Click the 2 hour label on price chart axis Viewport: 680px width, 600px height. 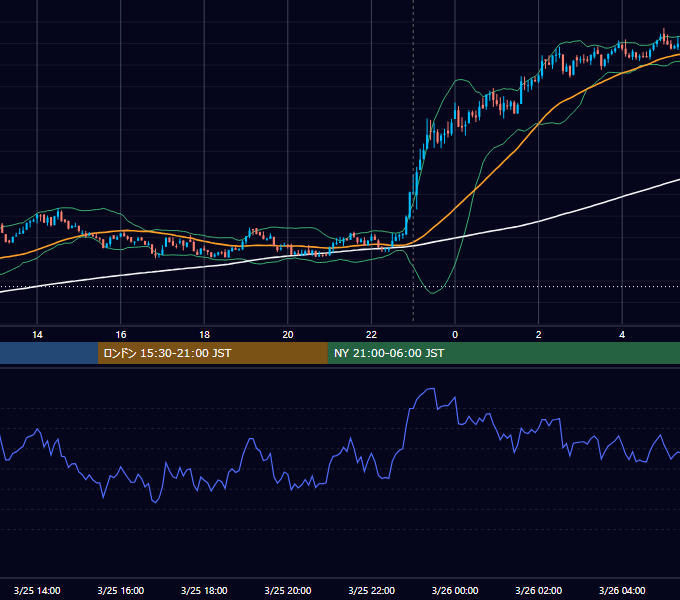pyautogui.click(x=539, y=335)
